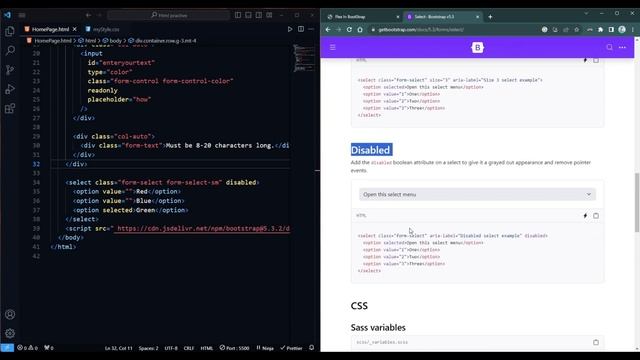Change end of line sequence CRLF
This screenshot has width=640, height=360.
189,348
